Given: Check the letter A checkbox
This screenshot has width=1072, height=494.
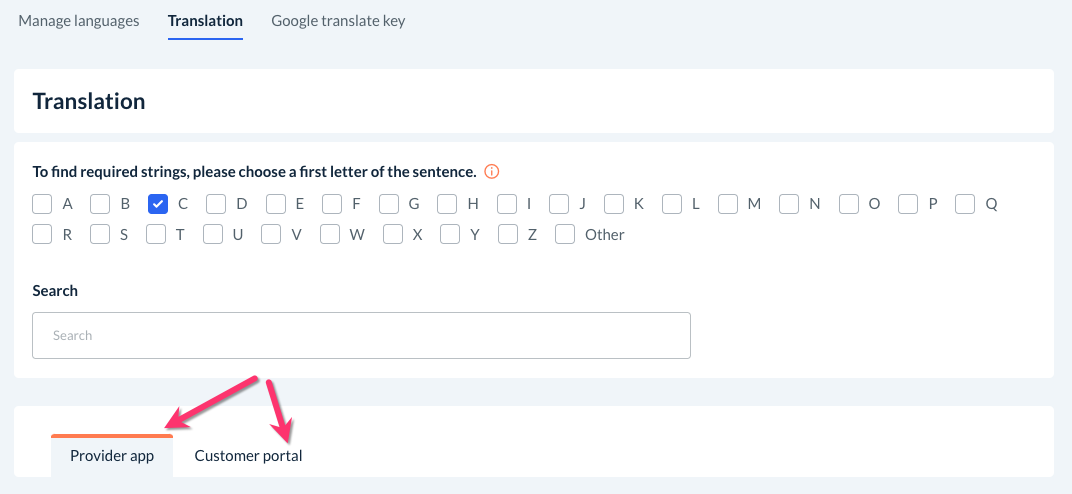Looking at the screenshot, I should pyautogui.click(x=42, y=204).
